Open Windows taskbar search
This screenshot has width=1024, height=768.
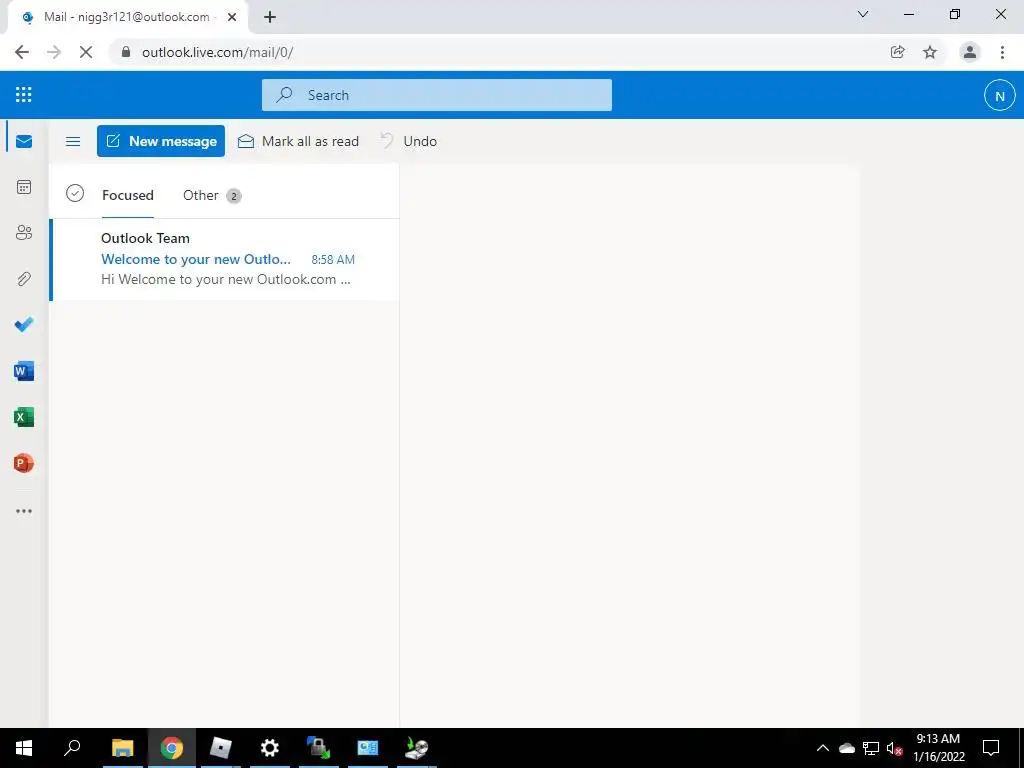click(x=72, y=748)
